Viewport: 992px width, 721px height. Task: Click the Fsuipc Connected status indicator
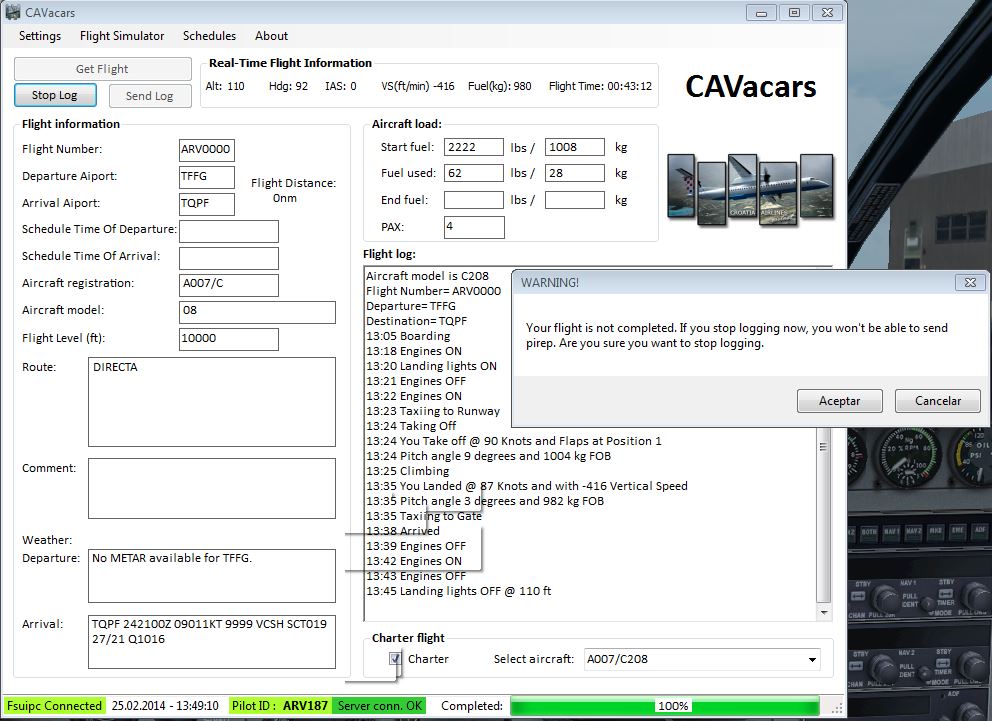pyautogui.click(x=54, y=706)
